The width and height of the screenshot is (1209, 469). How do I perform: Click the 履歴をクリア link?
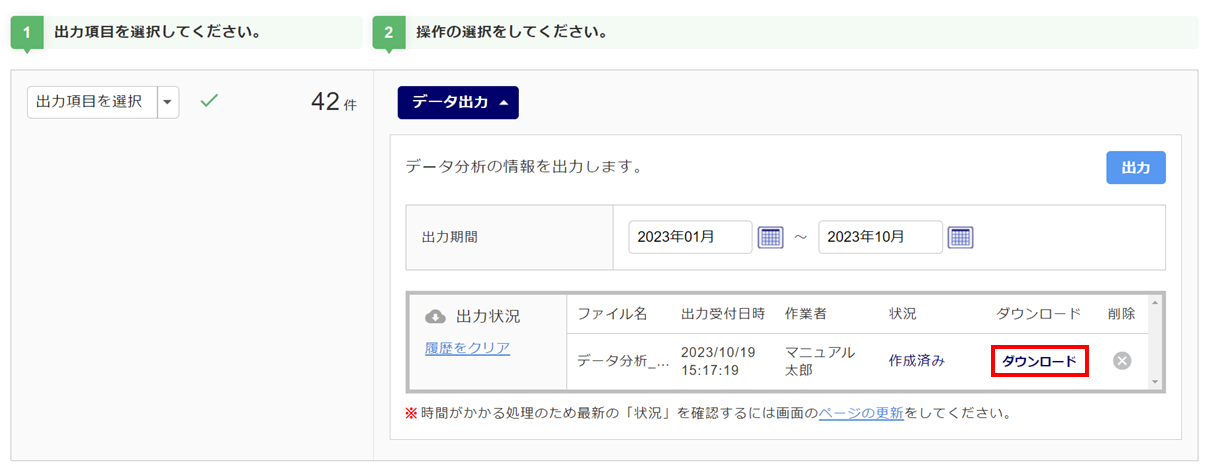point(467,348)
